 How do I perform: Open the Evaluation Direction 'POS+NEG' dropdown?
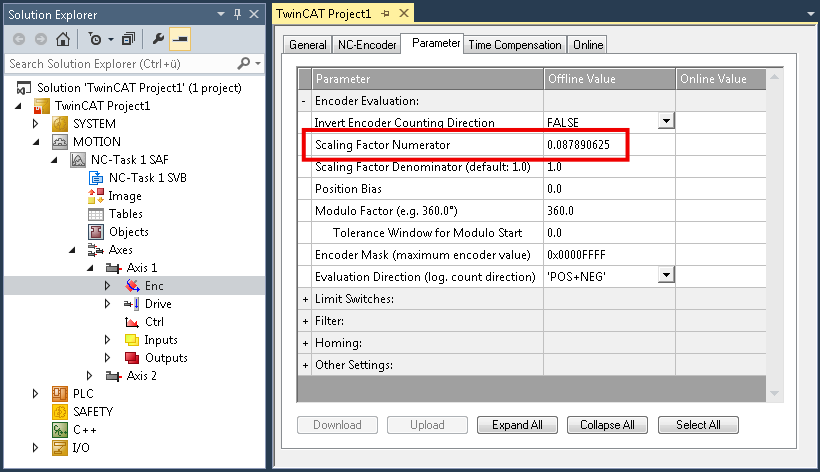pos(666,275)
